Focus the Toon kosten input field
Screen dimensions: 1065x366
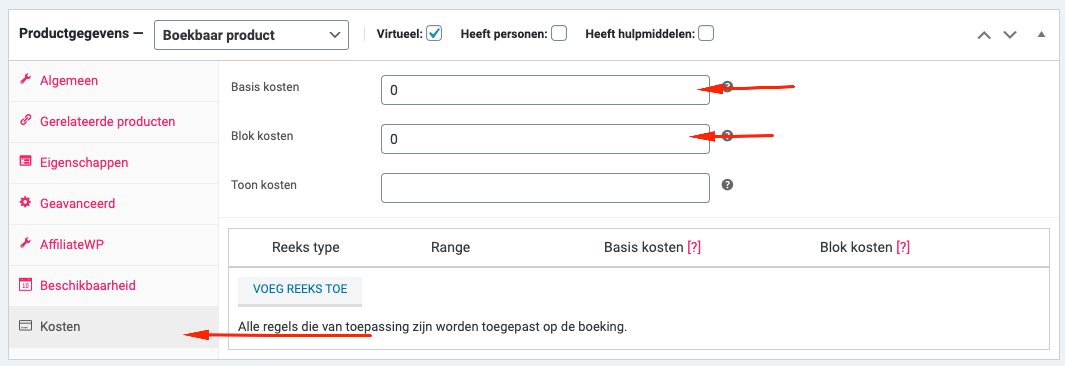coord(545,188)
